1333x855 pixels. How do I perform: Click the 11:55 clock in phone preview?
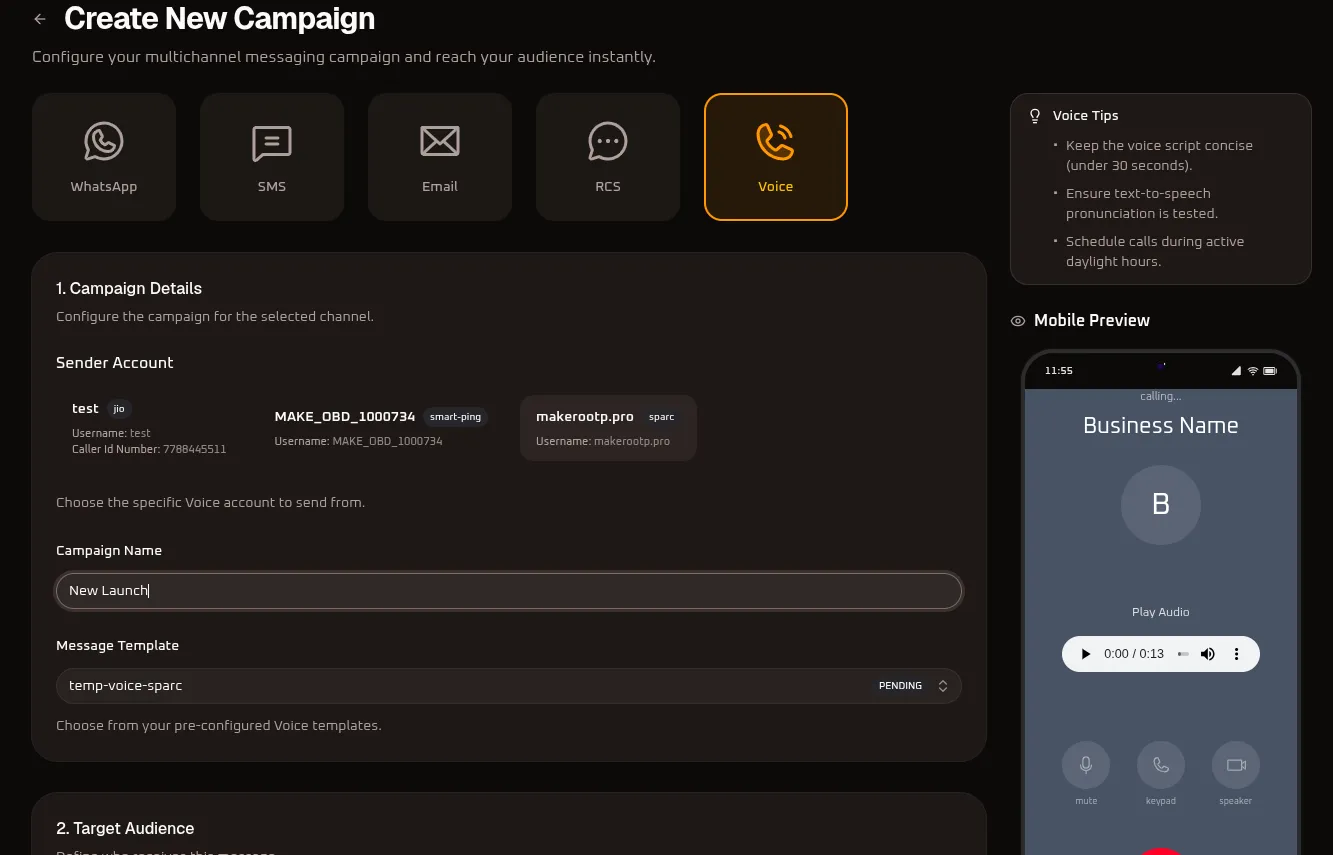tap(1059, 371)
